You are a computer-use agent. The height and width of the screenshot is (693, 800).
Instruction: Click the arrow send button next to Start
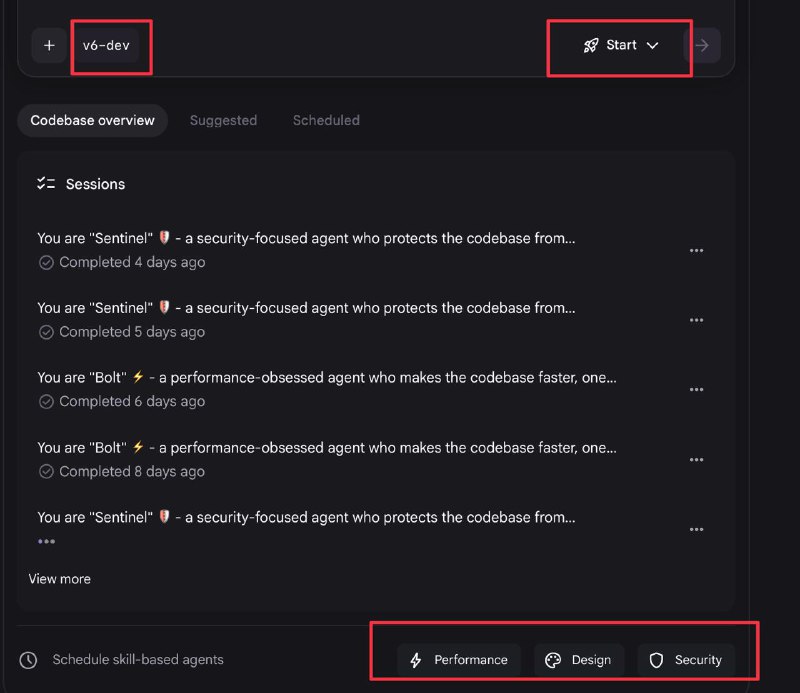[702, 45]
